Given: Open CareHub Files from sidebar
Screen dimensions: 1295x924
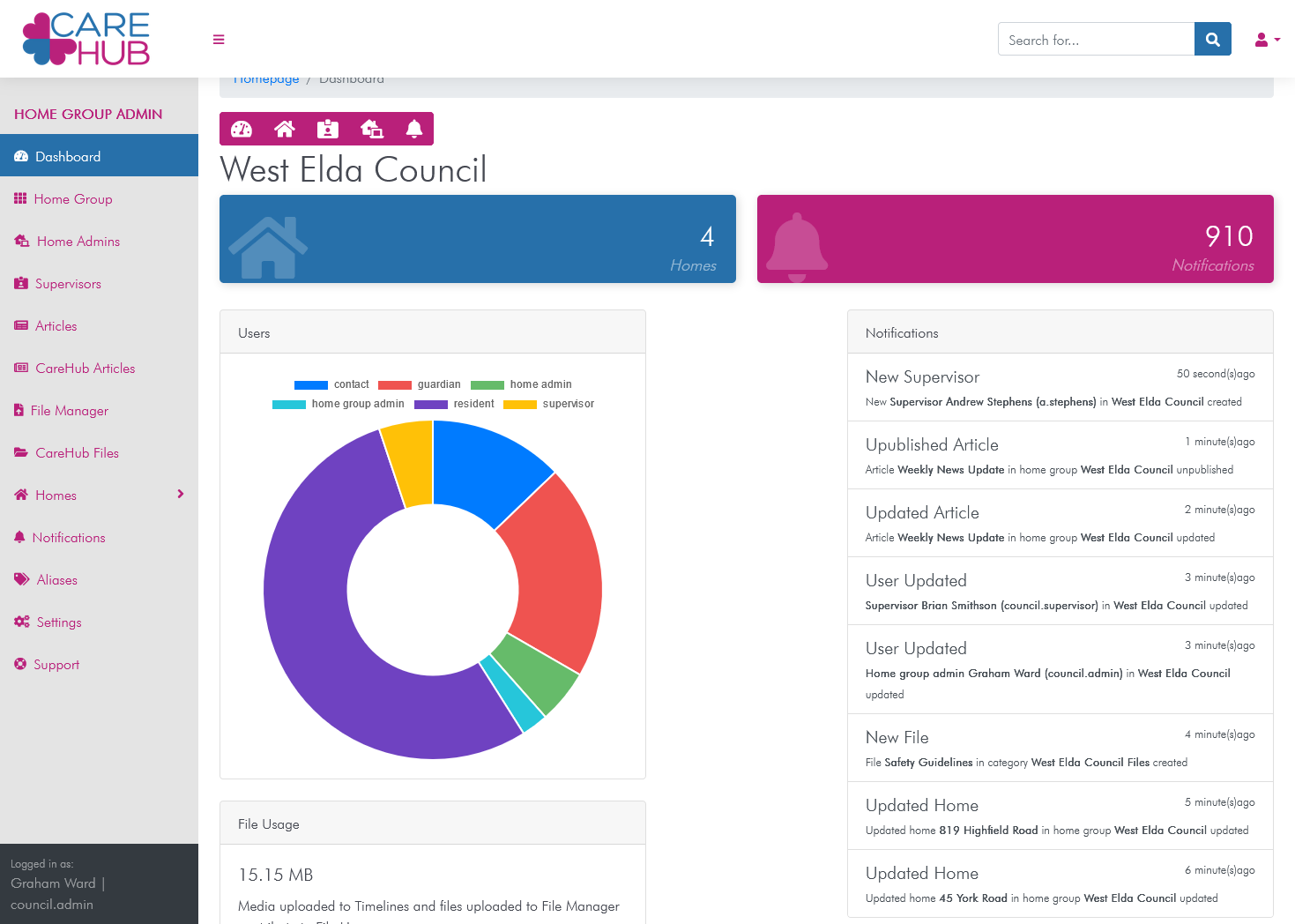Looking at the screenshot, I should tap(99, 452).
